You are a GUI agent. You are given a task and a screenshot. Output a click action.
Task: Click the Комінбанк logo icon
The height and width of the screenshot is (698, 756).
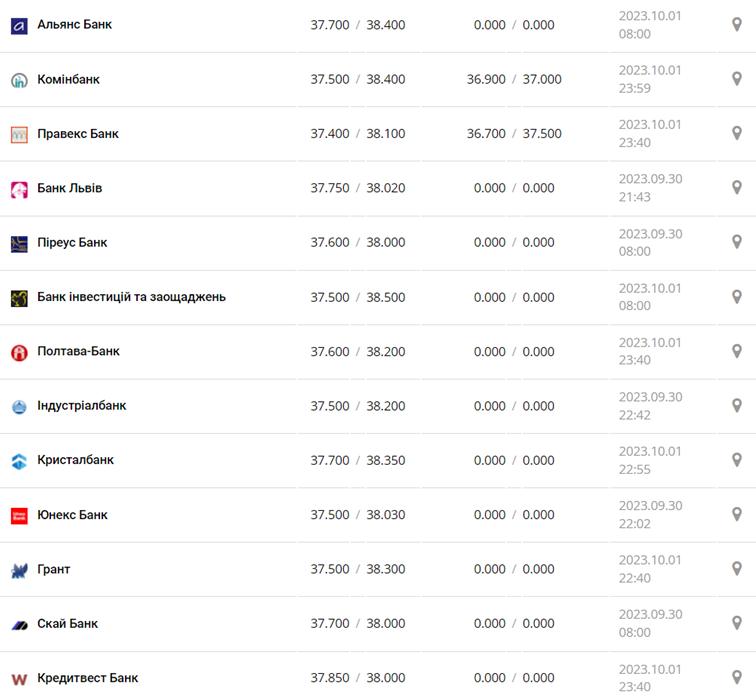click(x=19, y=80)
